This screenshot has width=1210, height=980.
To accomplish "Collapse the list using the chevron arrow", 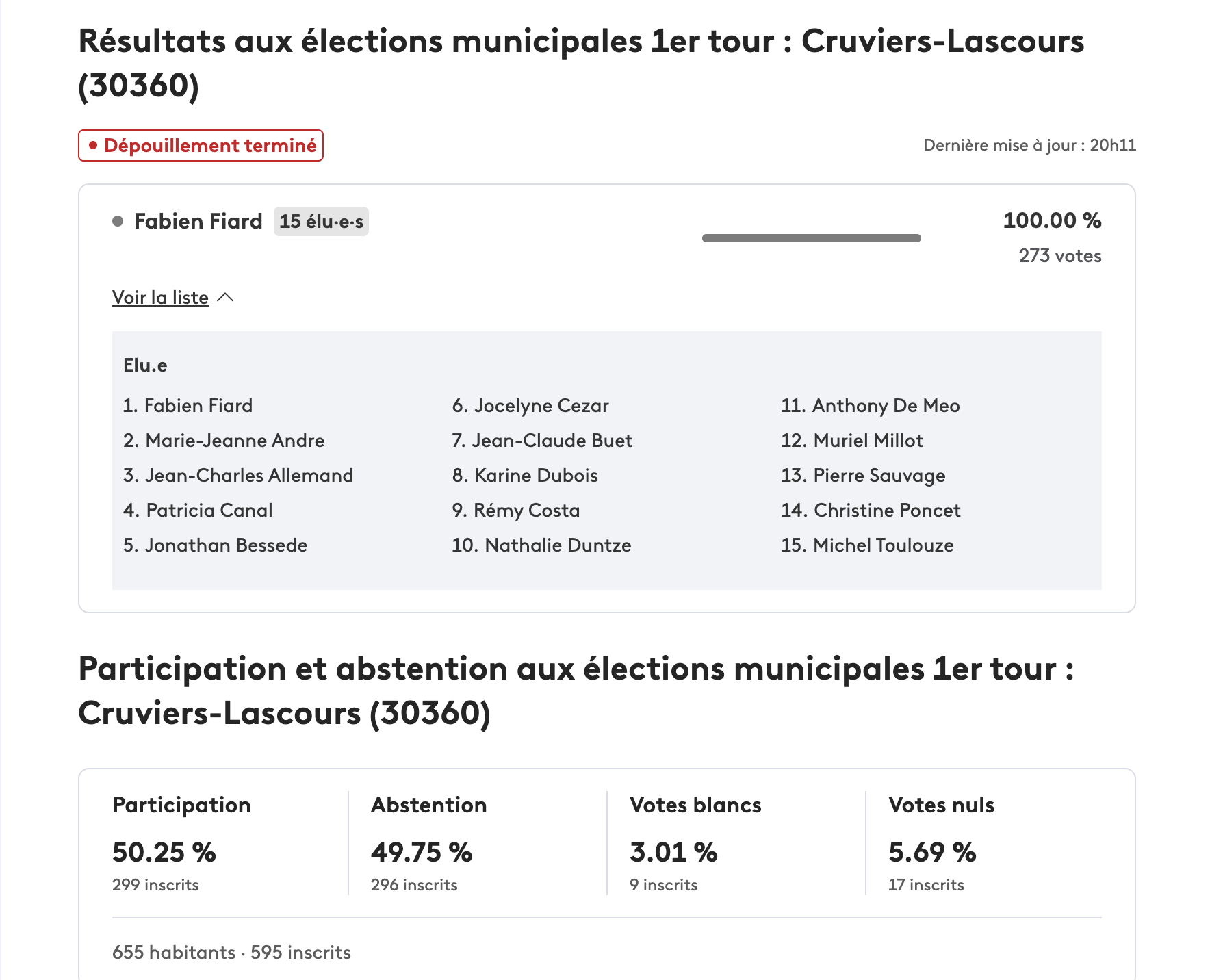I will pyautogui.click(x=225, y=297).
